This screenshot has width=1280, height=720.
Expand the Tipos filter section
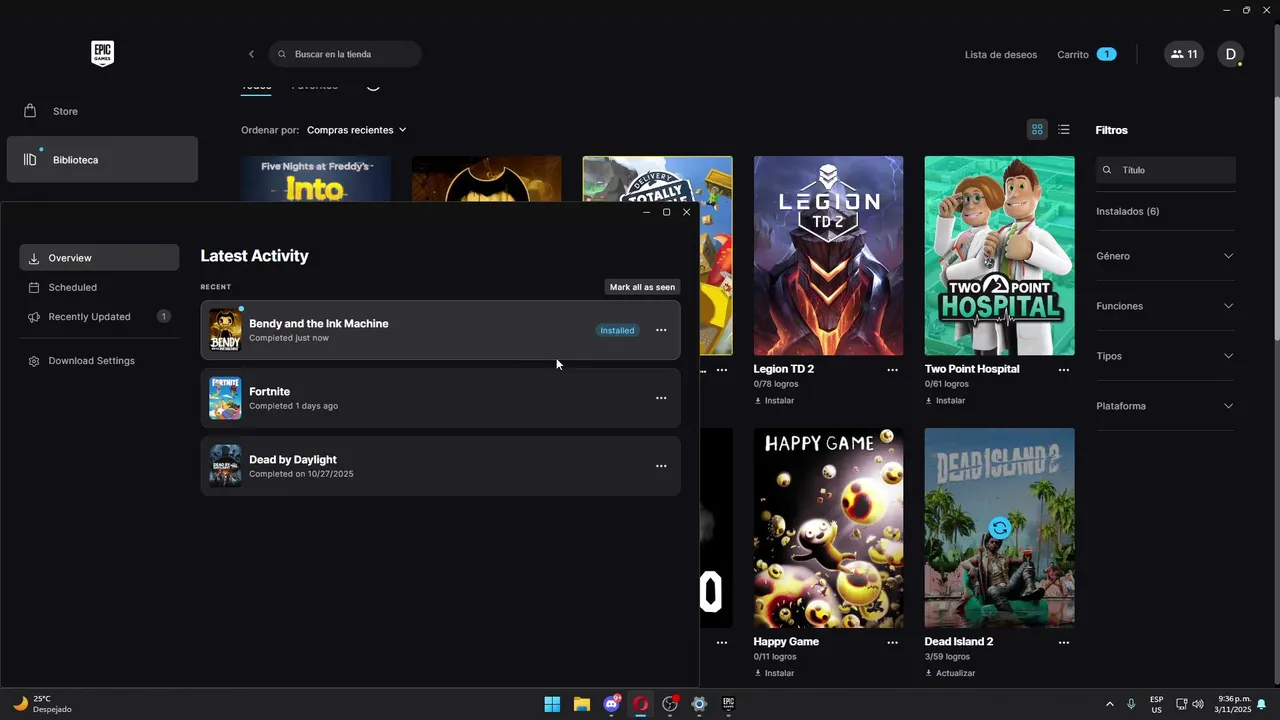(x=1165, y=356)
